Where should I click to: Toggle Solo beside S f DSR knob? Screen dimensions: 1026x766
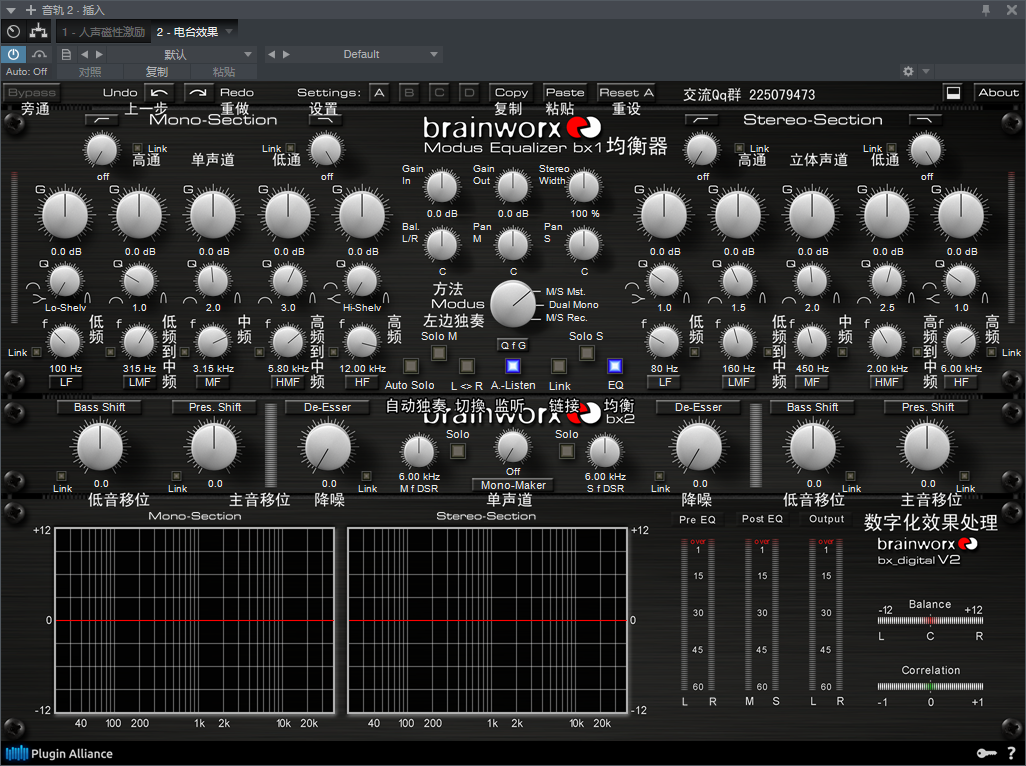click(567, 451)
